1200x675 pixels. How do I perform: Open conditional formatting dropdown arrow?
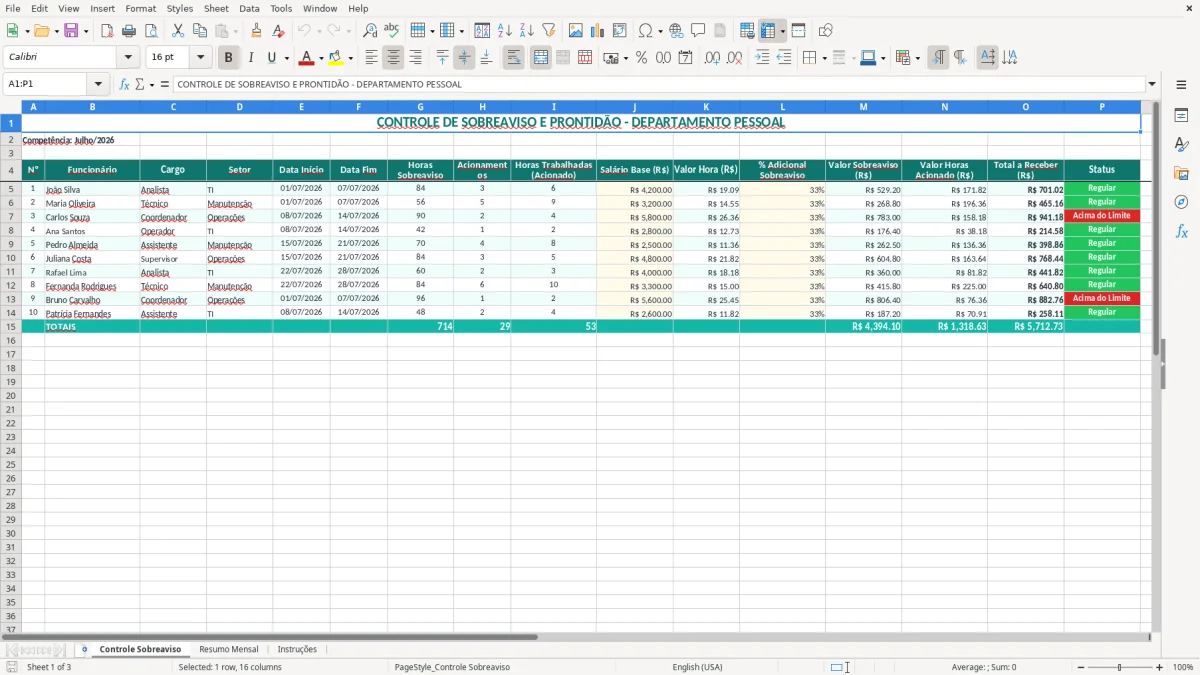coord(918,58)
